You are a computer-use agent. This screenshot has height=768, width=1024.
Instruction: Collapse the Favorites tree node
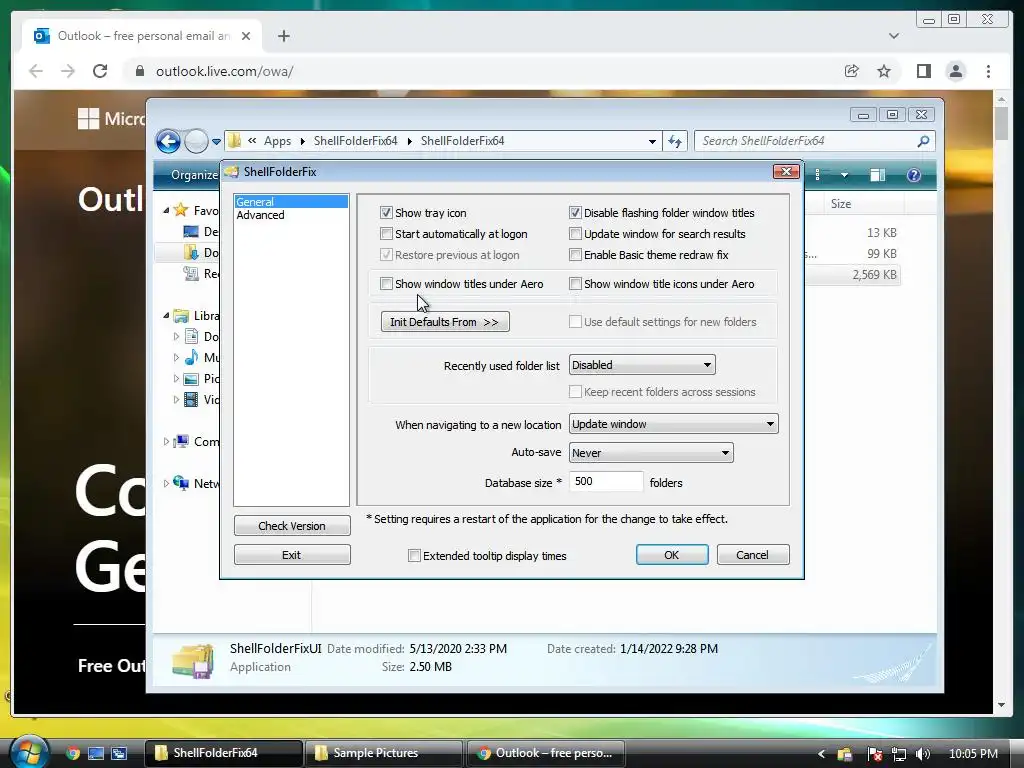166,210
